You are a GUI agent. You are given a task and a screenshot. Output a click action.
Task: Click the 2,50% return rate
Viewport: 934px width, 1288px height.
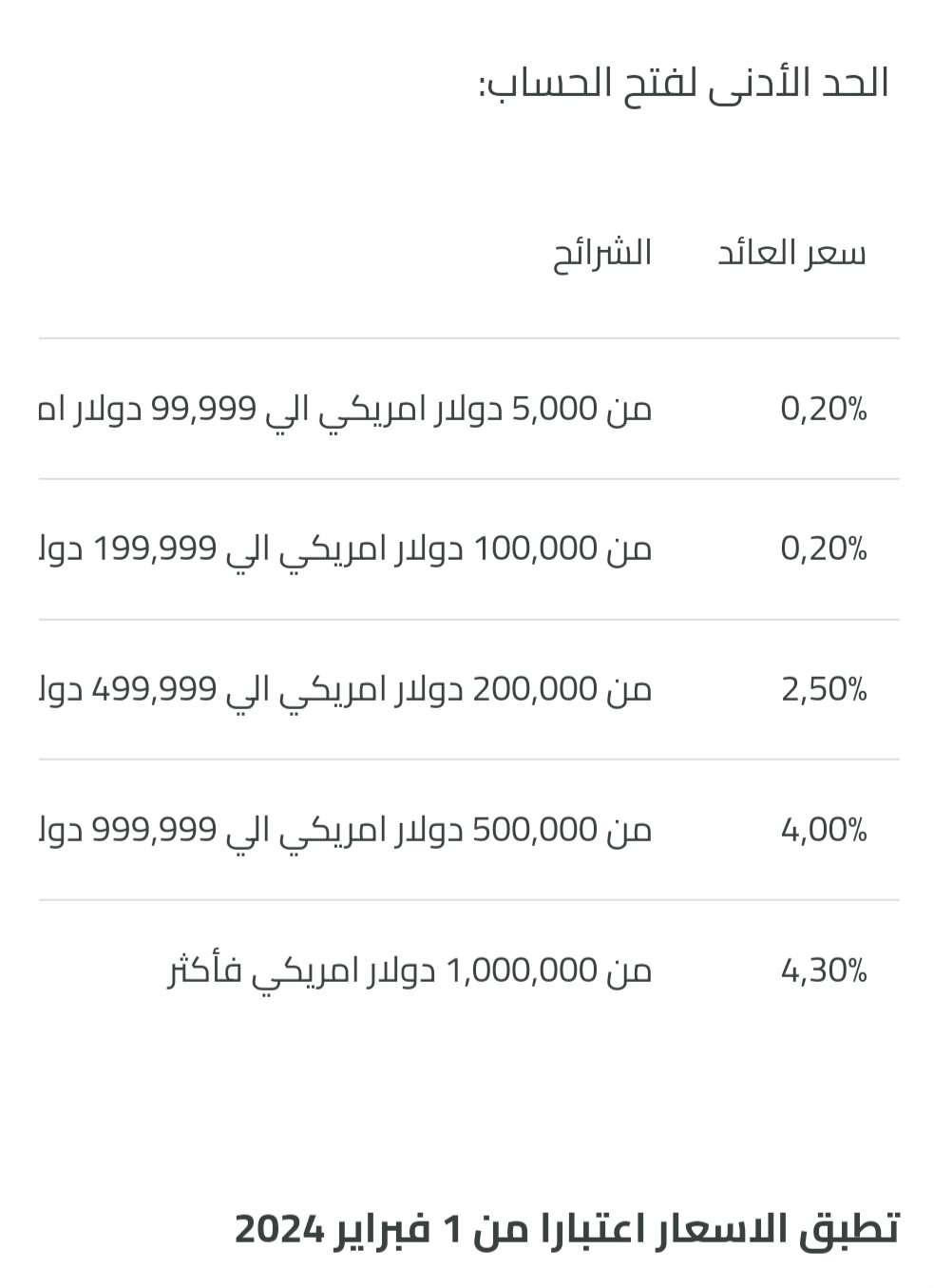[x=824, y=689]
